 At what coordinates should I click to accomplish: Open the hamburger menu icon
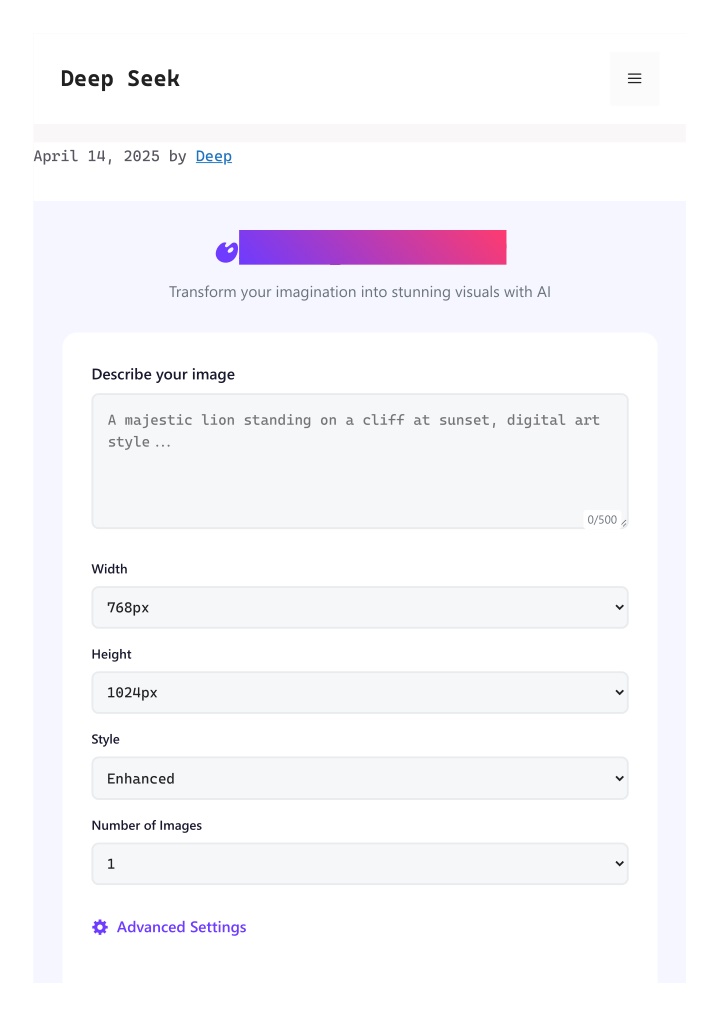[634, 78]
